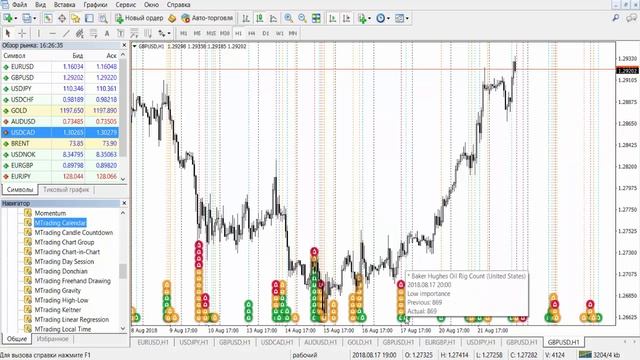Select the Text 'A' drawing tool
The width and height of the screenshot is (640, 360).
pyautogui.click(x=107, y=33)
